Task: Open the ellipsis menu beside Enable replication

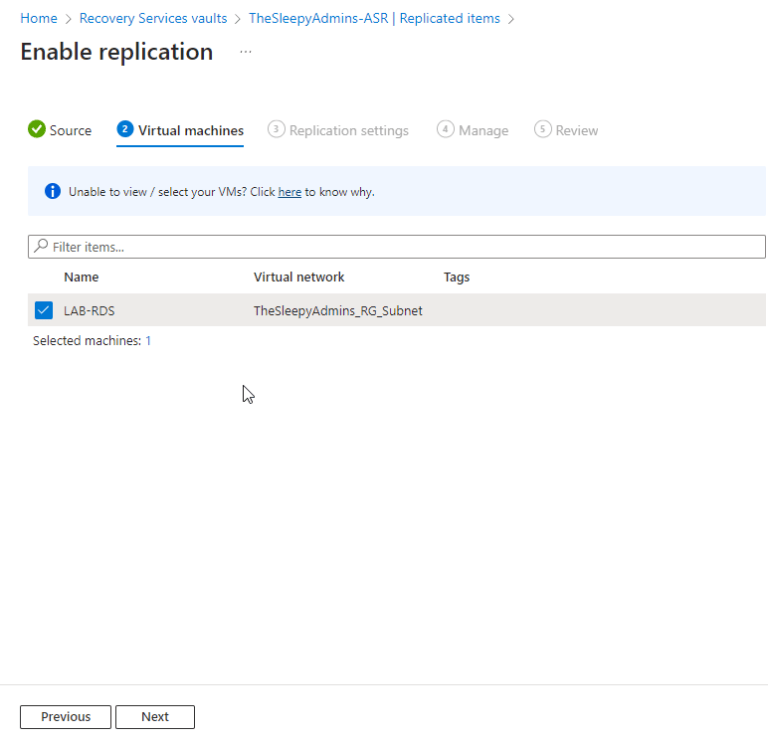Action: (x=245, y=51)
